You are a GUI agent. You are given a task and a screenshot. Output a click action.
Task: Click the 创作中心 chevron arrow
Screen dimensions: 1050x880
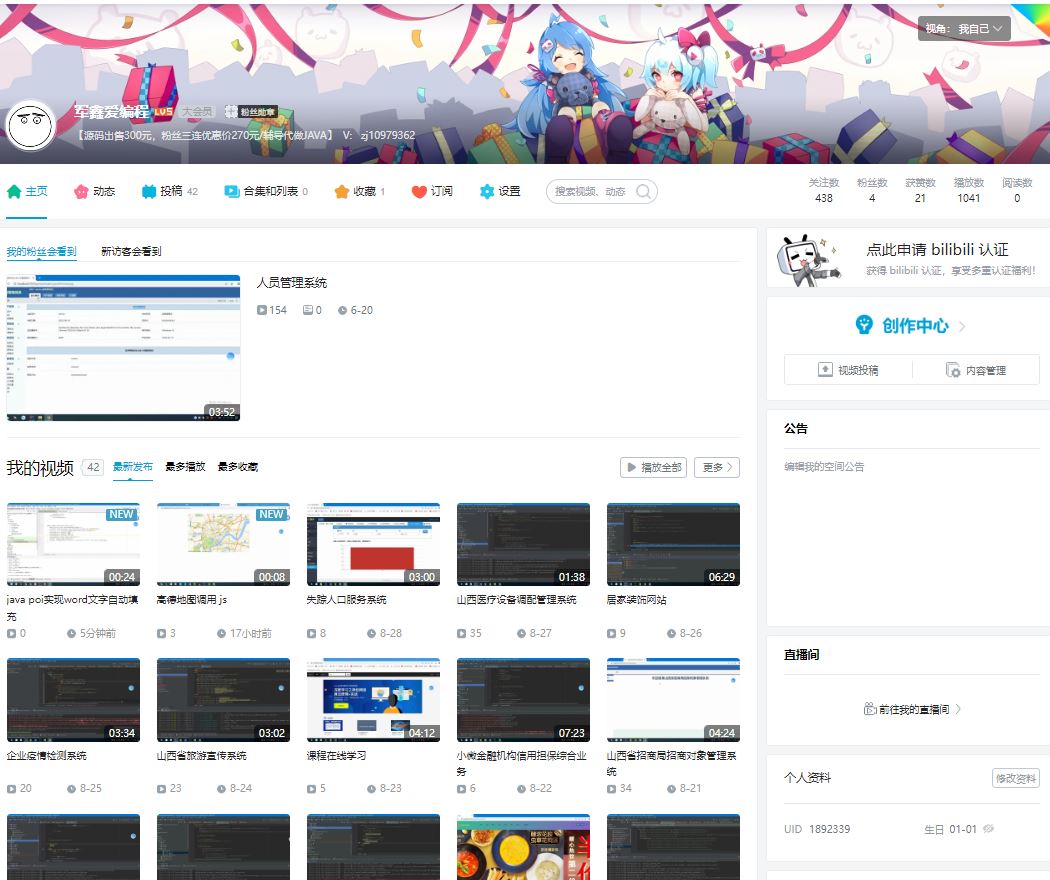(962, 327)
